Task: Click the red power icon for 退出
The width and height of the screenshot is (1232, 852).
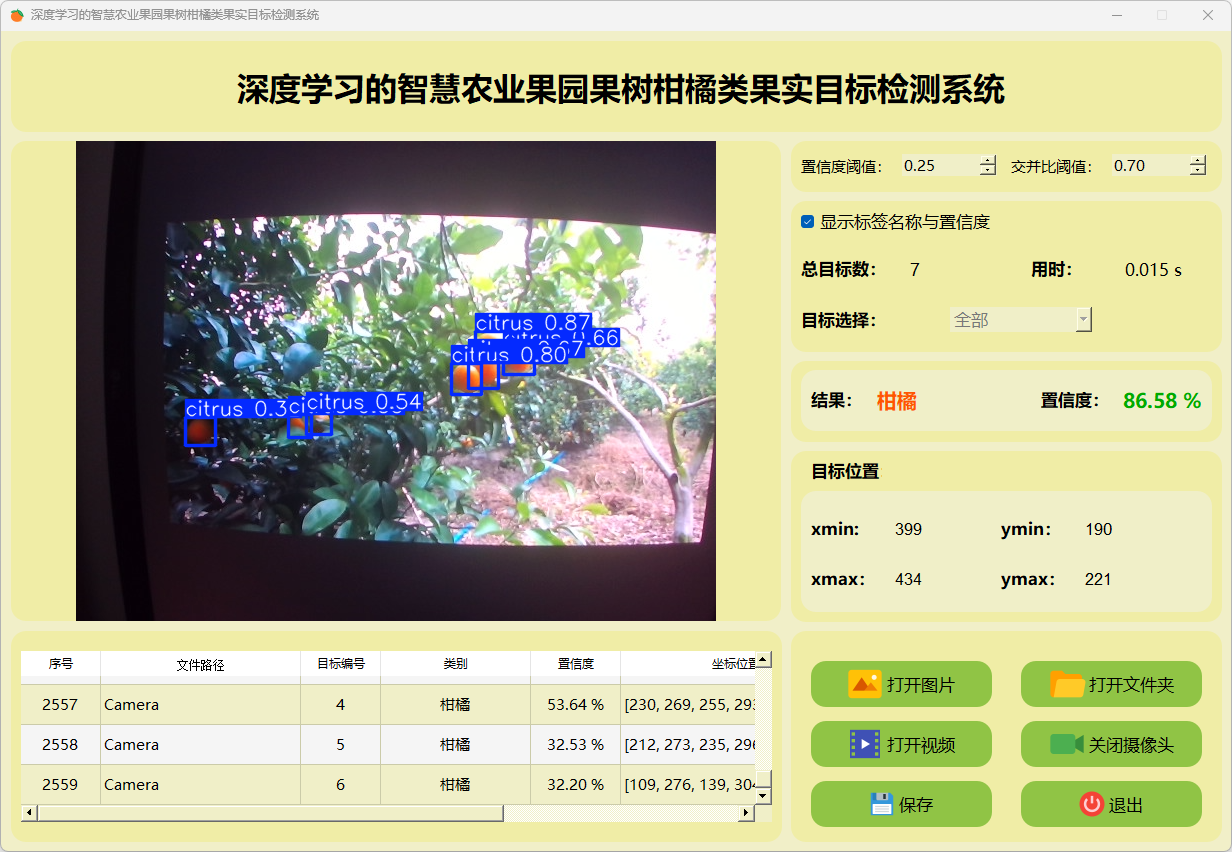Action: point(1091,804)
